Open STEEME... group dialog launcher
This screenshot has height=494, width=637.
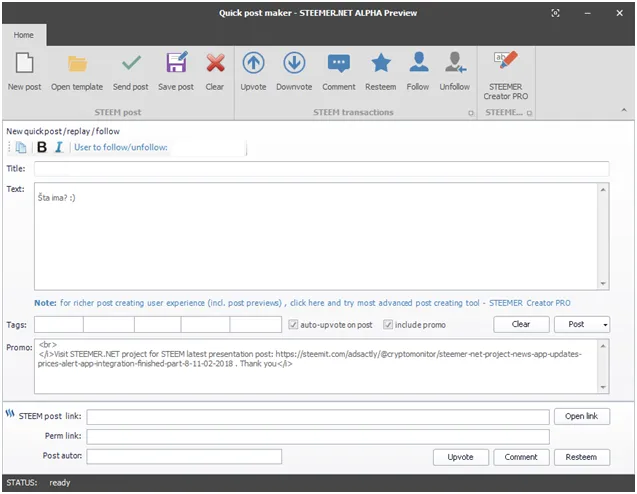pos(529,113)
